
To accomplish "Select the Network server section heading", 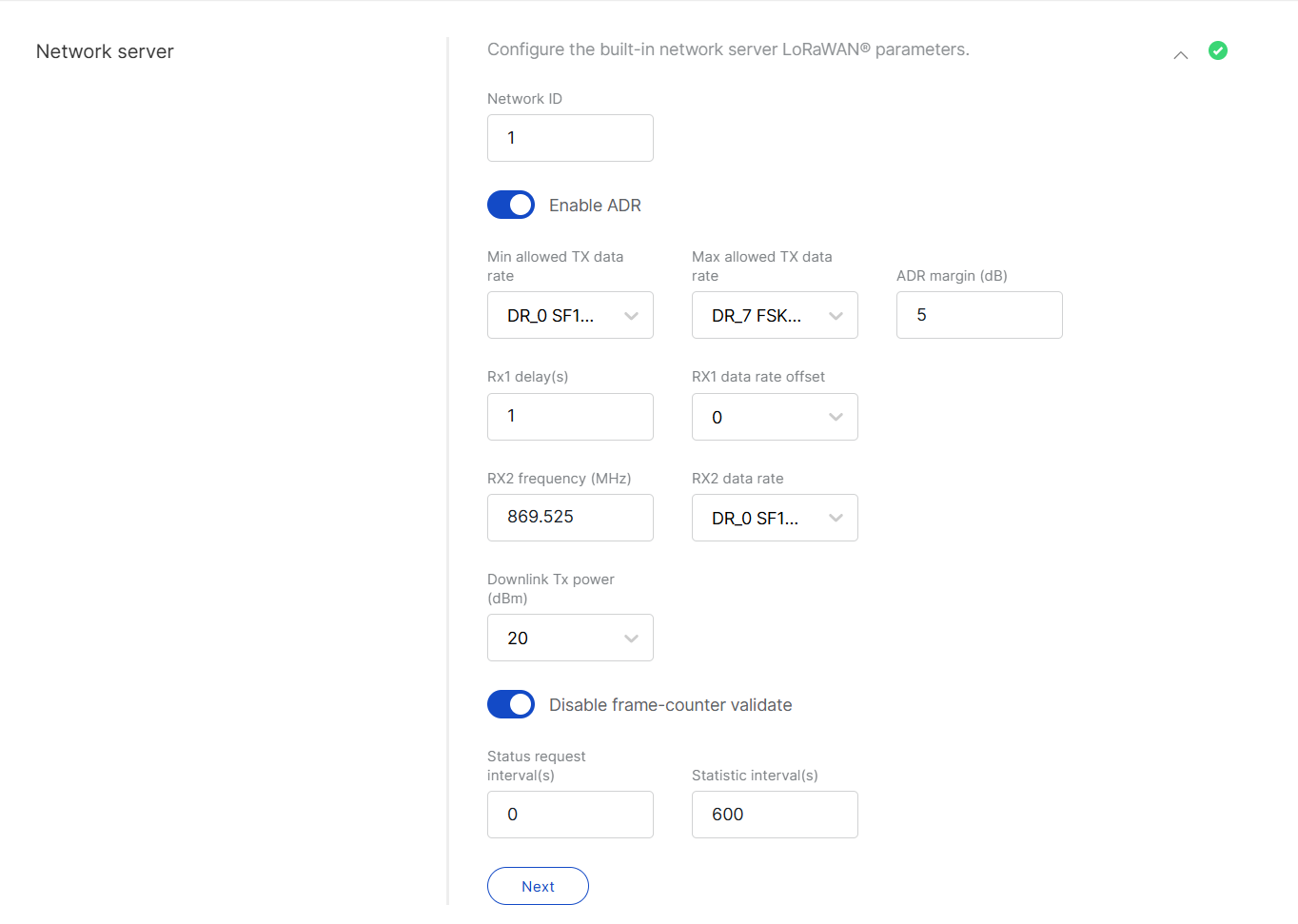I will coord(105,51).
